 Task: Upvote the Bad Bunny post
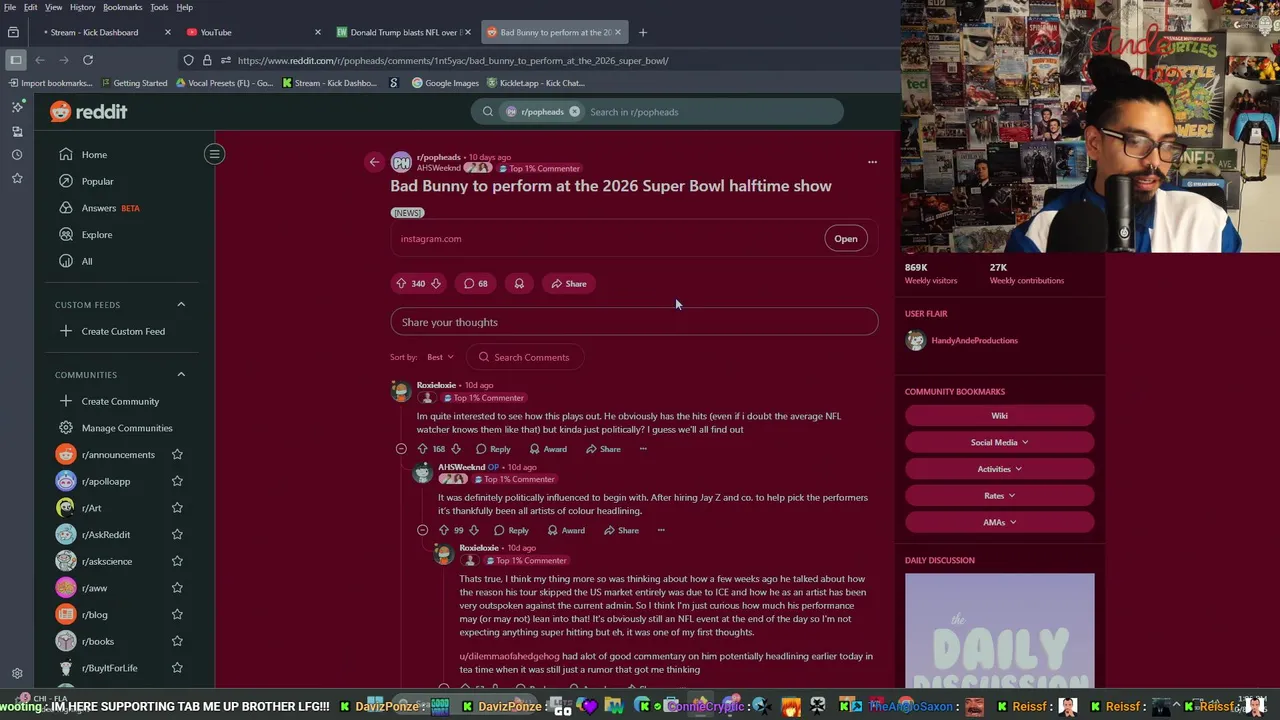click(401, 284)
